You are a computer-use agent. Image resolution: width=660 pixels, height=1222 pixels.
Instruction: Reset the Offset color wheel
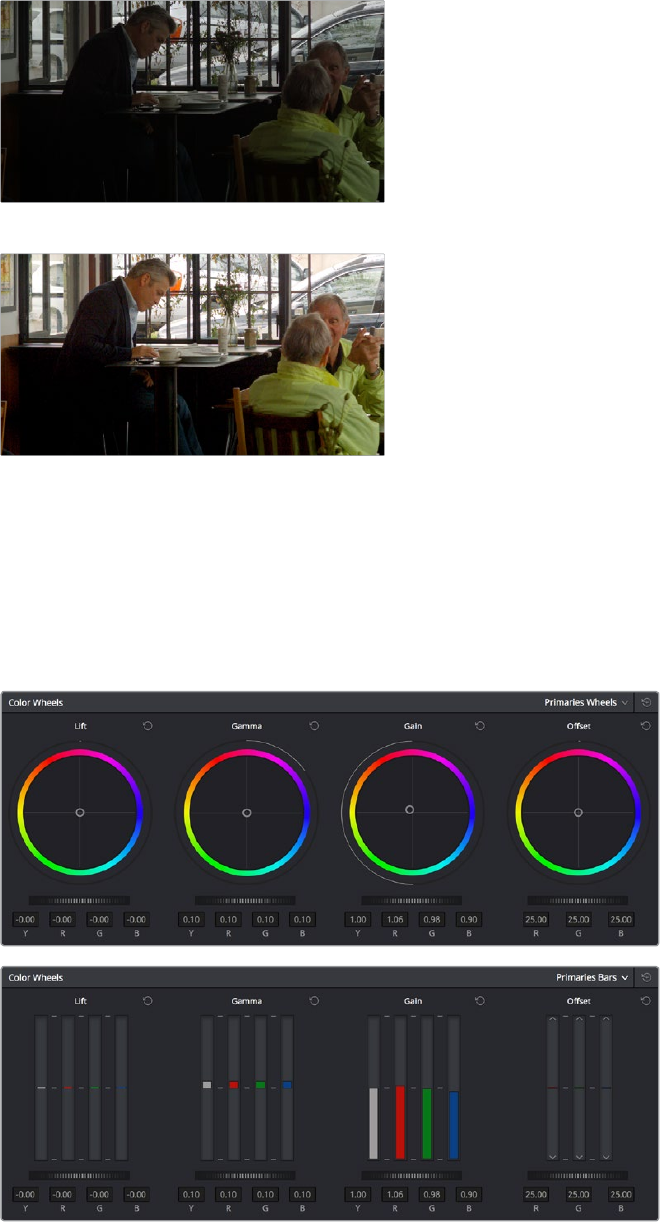[646, 725]
